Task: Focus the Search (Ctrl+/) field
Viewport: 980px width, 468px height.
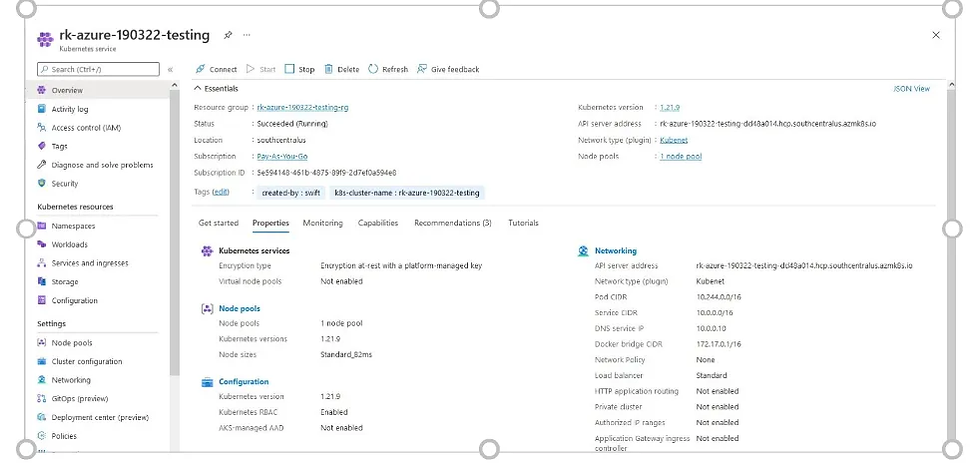Action: pyautogui.click(x=98, y=69)
